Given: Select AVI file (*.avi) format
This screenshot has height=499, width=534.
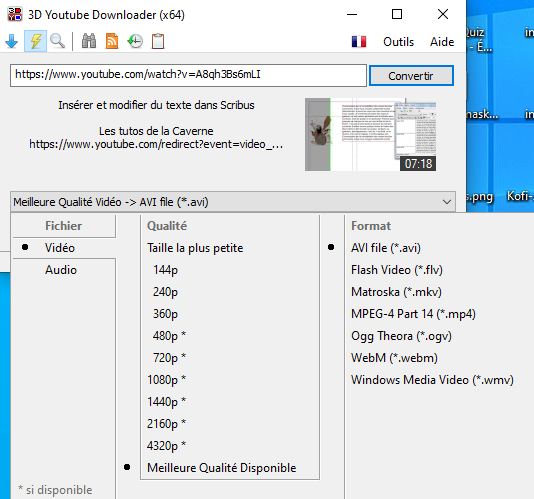Looking at the screenshot, I should point(386,248).
